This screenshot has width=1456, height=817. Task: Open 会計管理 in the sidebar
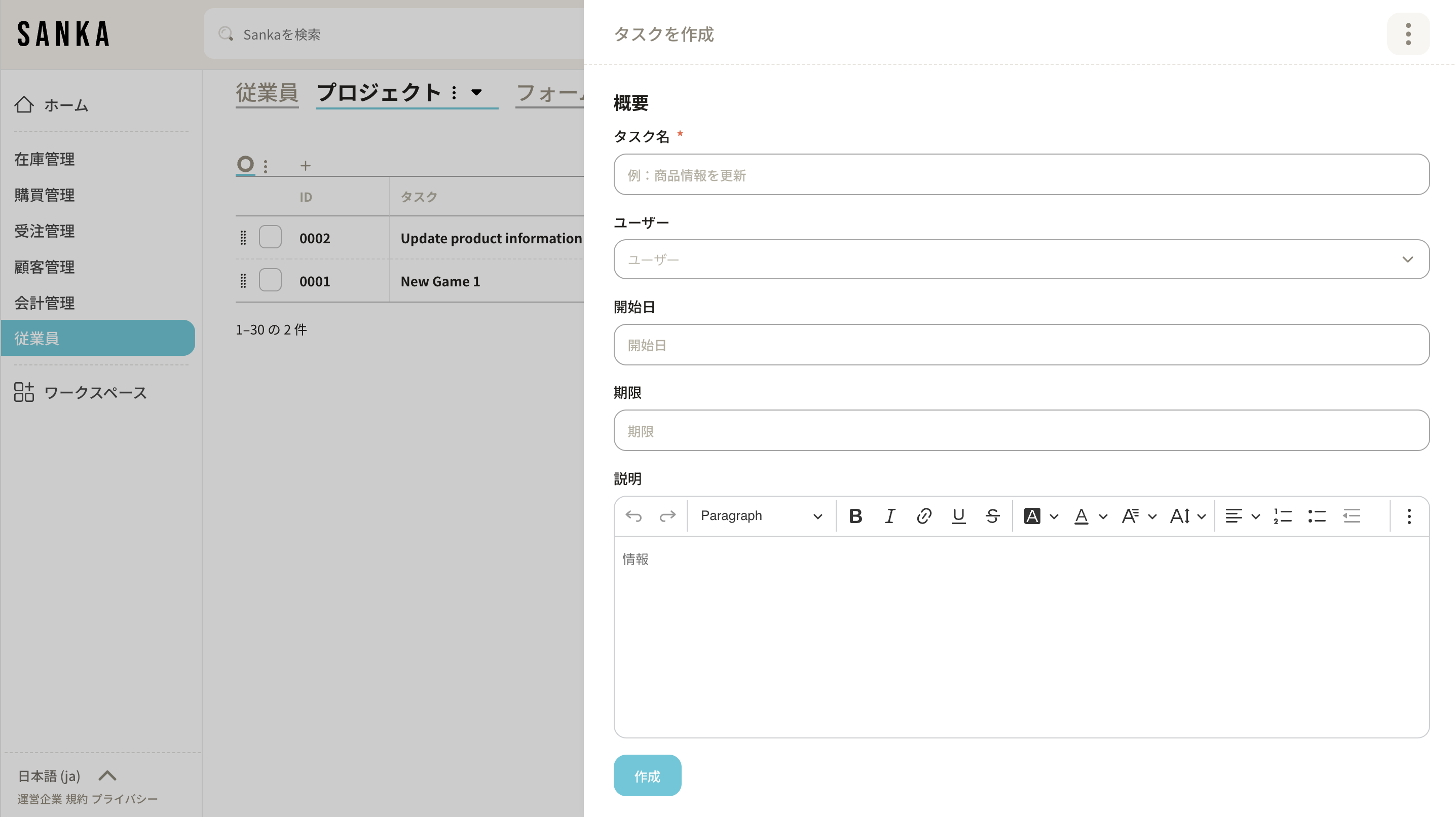(44, 303)
